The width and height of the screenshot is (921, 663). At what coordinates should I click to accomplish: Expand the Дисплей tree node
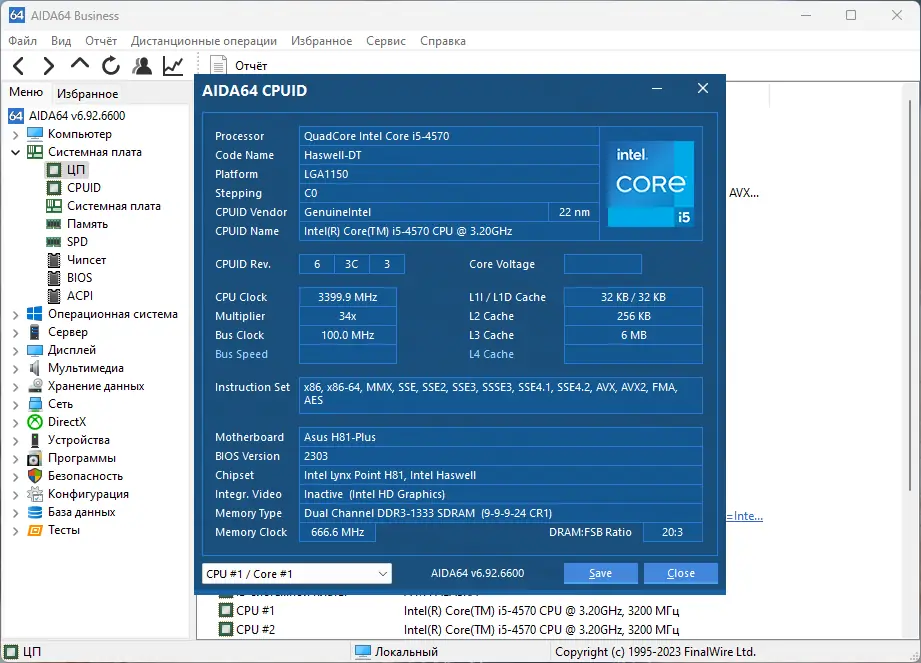coord(15,351)
